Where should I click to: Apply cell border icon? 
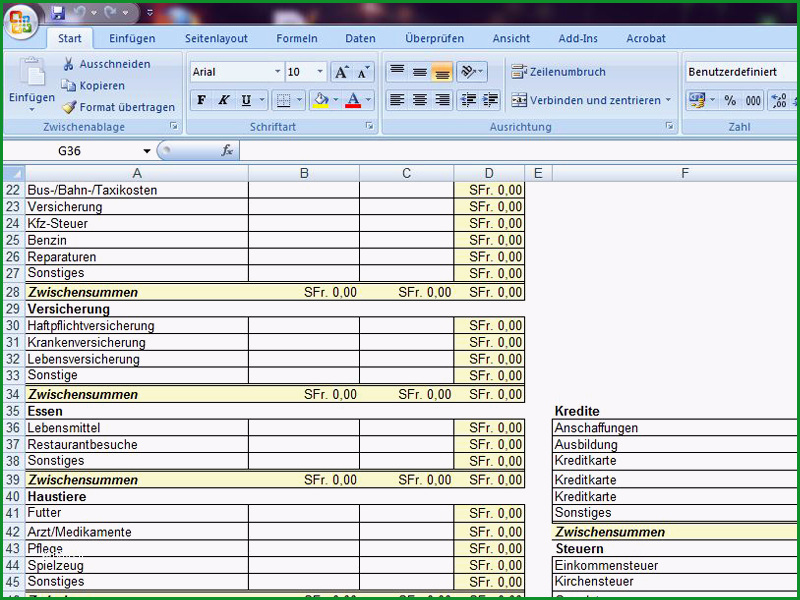click(x=283, y=100)
